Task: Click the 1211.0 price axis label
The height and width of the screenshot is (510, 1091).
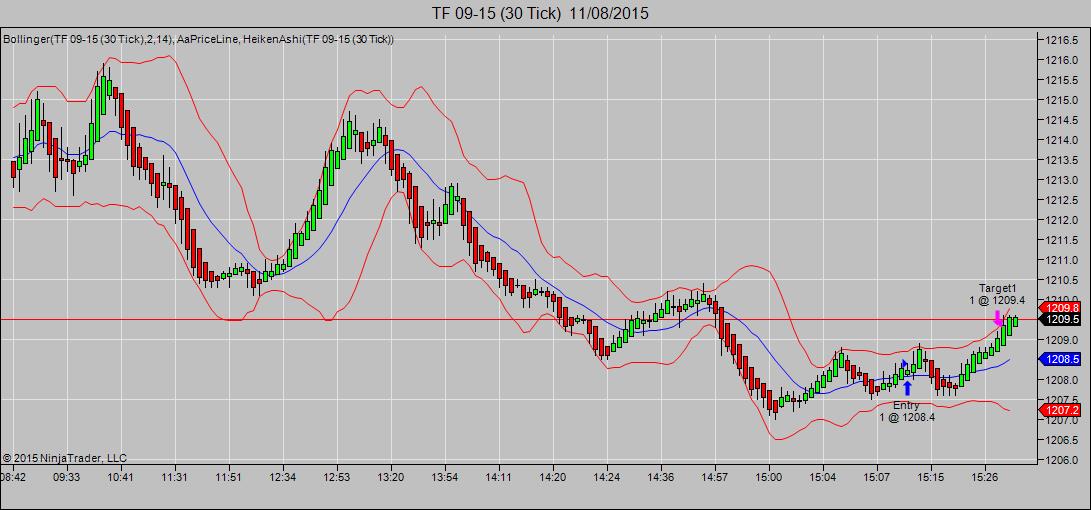Action: tap(1061, 260)
